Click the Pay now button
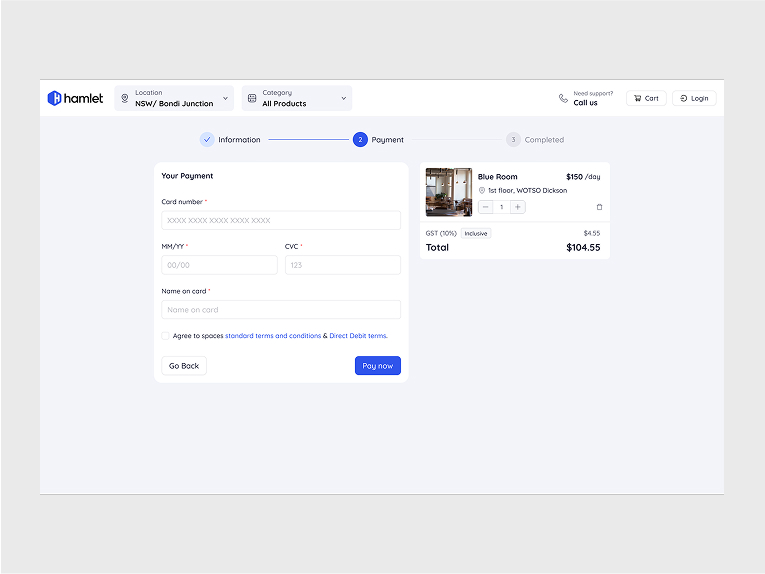 click(x=378, y=366)
